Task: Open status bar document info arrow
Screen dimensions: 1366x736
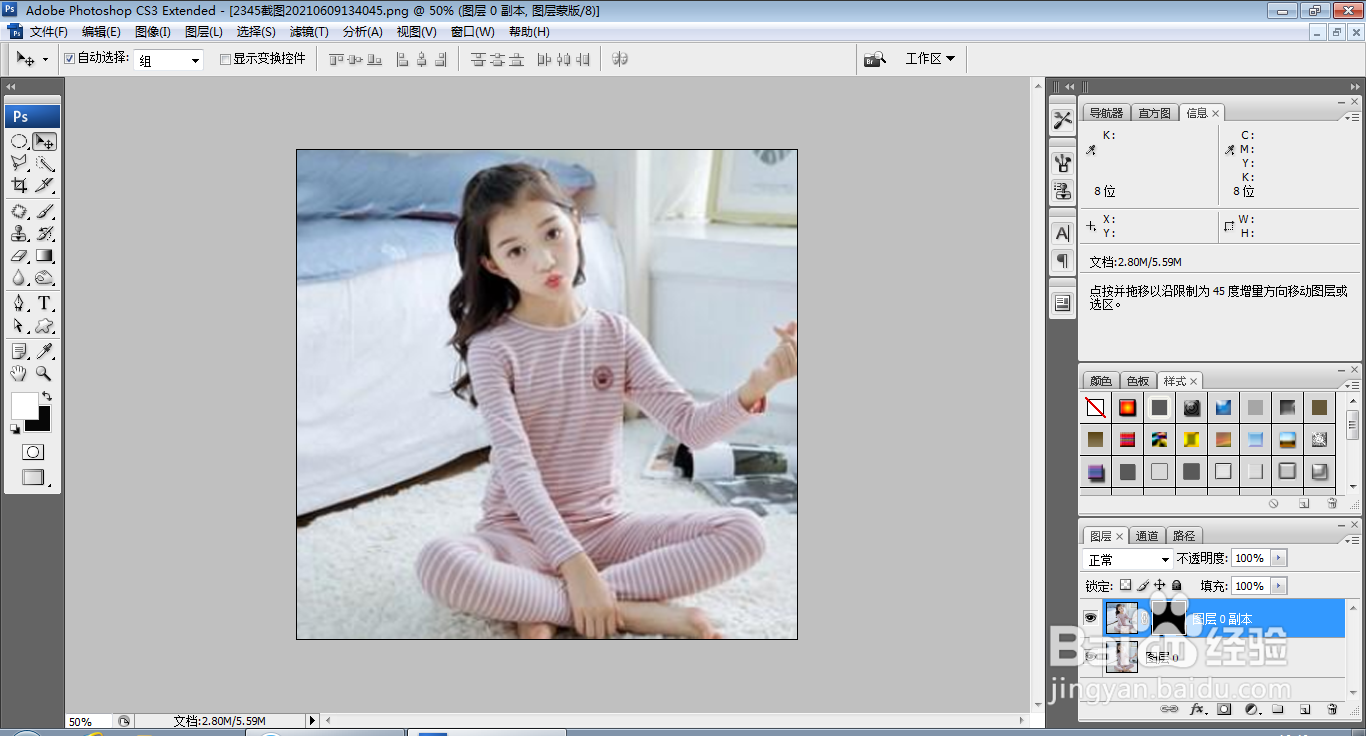Action: [x=312, y=720]
